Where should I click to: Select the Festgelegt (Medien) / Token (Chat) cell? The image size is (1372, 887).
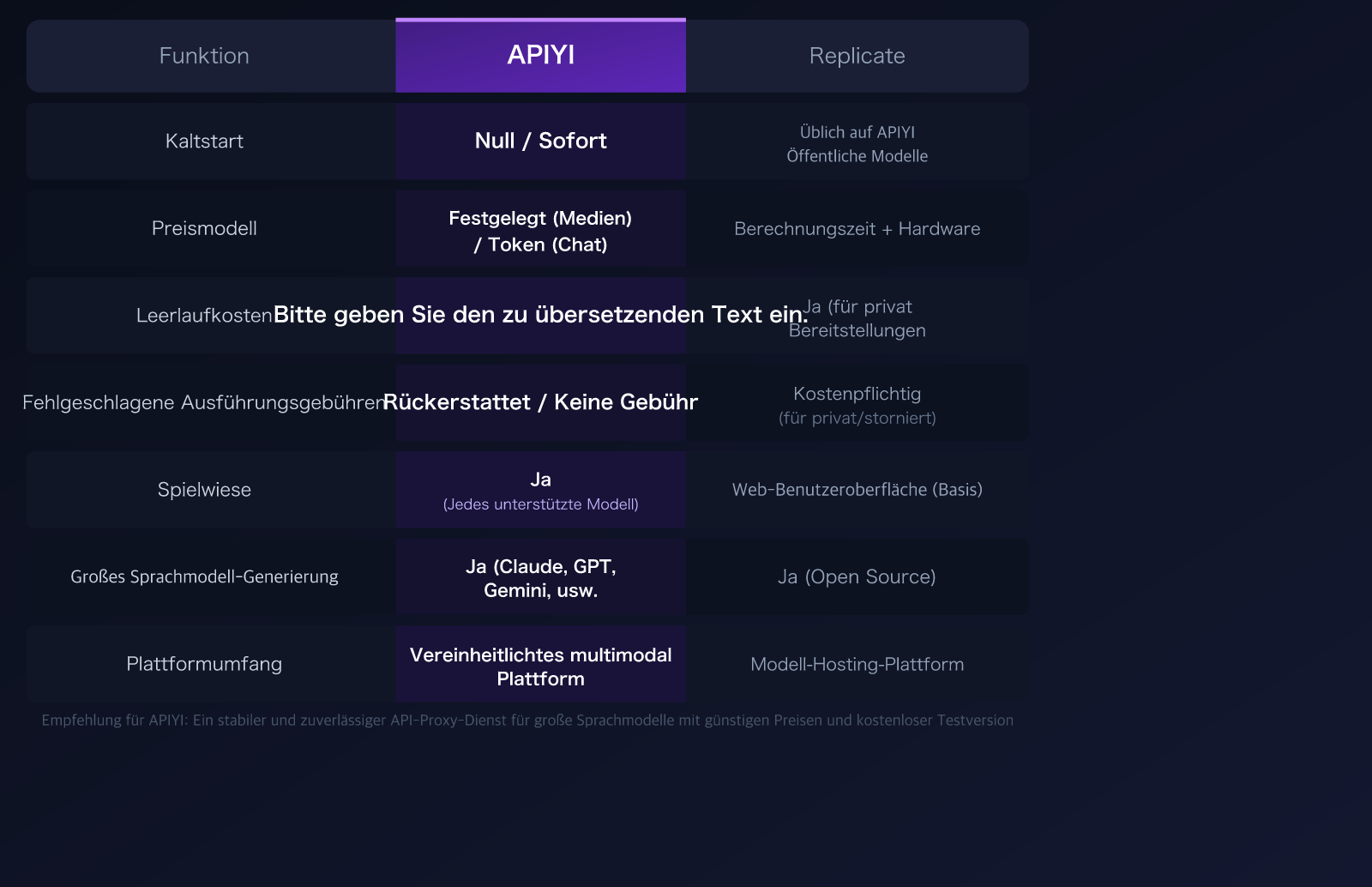pos(540,230)
